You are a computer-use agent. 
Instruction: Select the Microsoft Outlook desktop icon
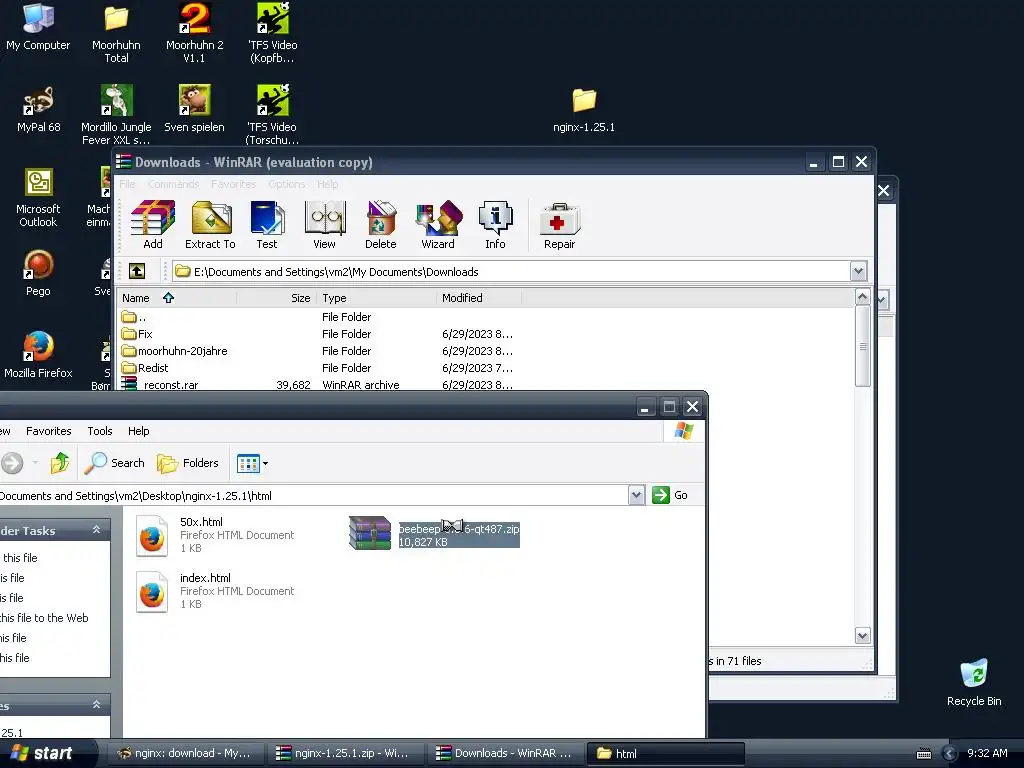coord(38,198)
